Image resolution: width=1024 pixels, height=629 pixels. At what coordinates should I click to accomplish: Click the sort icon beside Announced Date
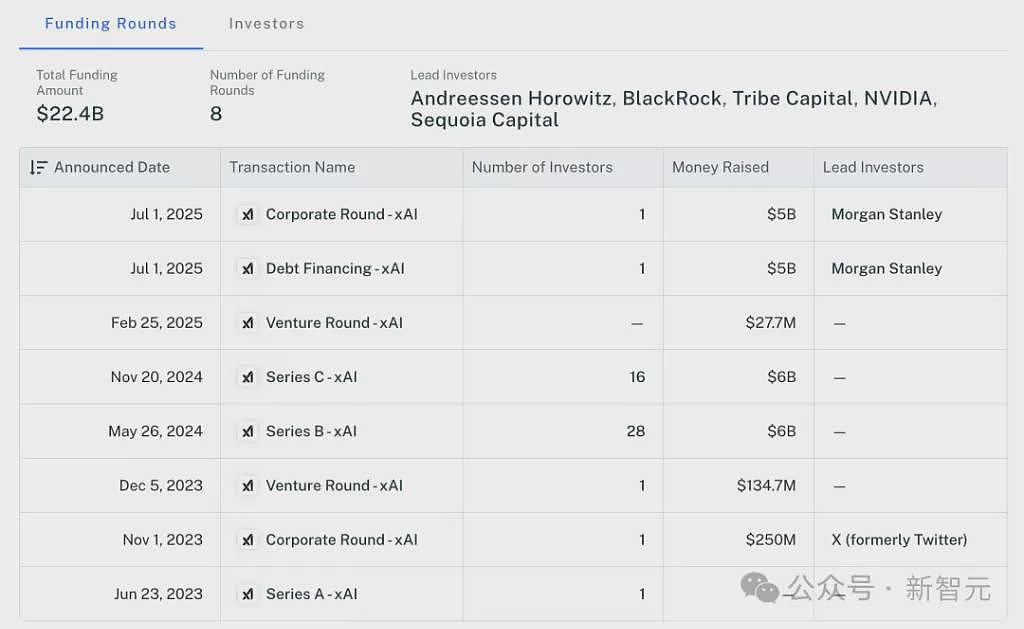[39, 168]
